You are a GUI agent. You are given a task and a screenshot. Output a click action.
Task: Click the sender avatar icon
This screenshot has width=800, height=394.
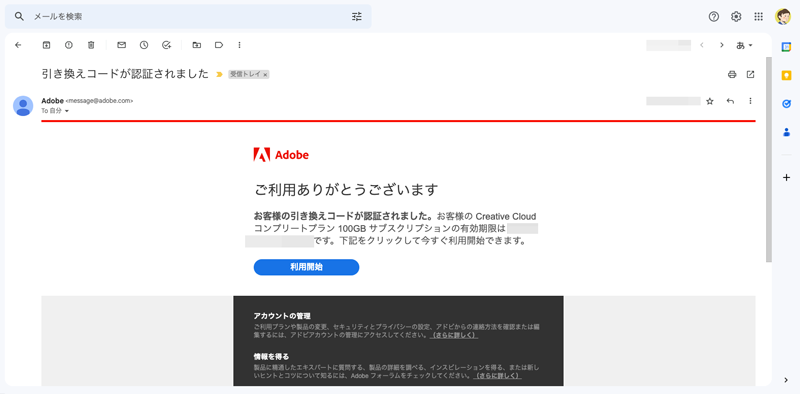coord(23,106)
